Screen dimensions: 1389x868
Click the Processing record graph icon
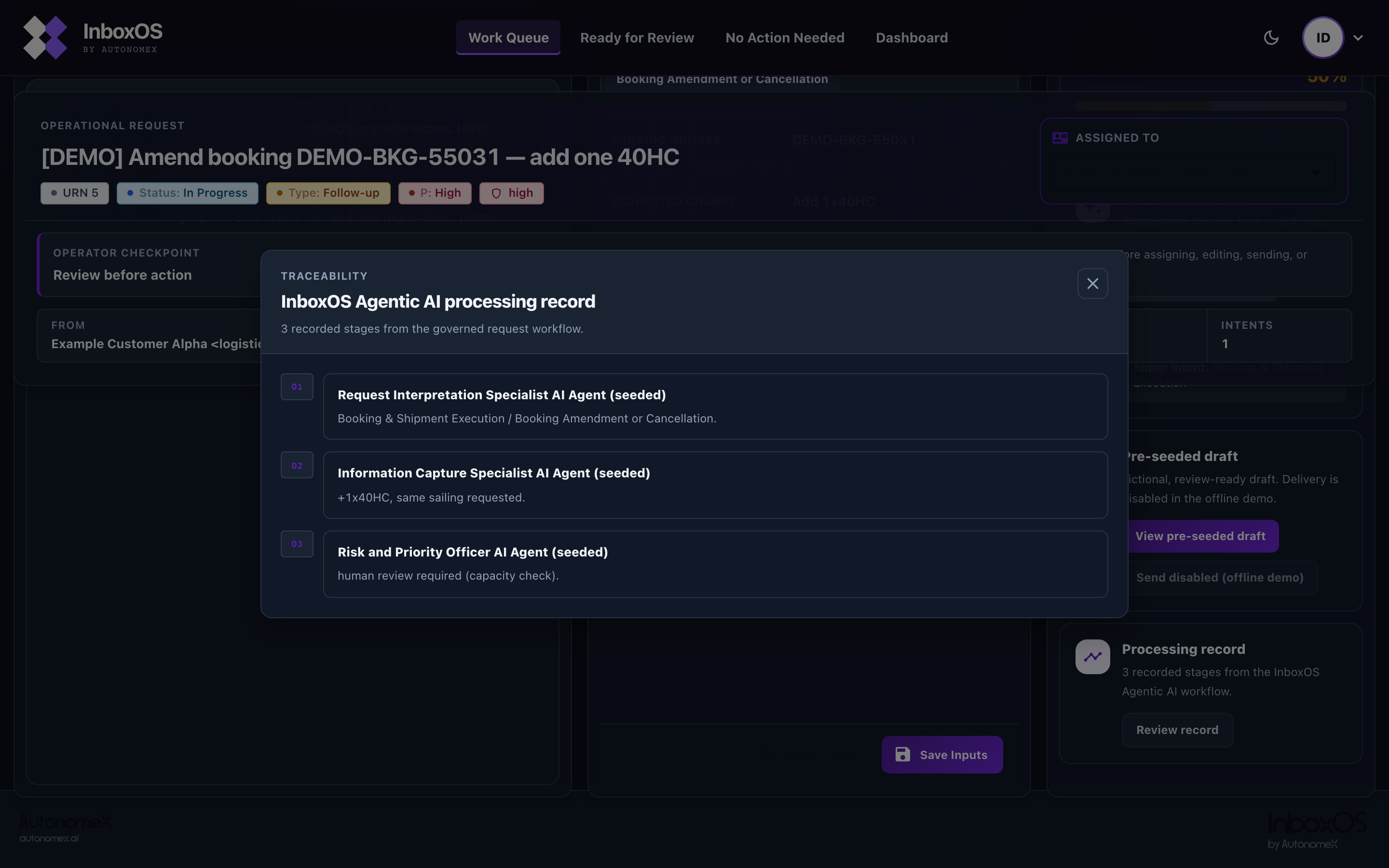pyautogui.click(x=1092, y=656)
